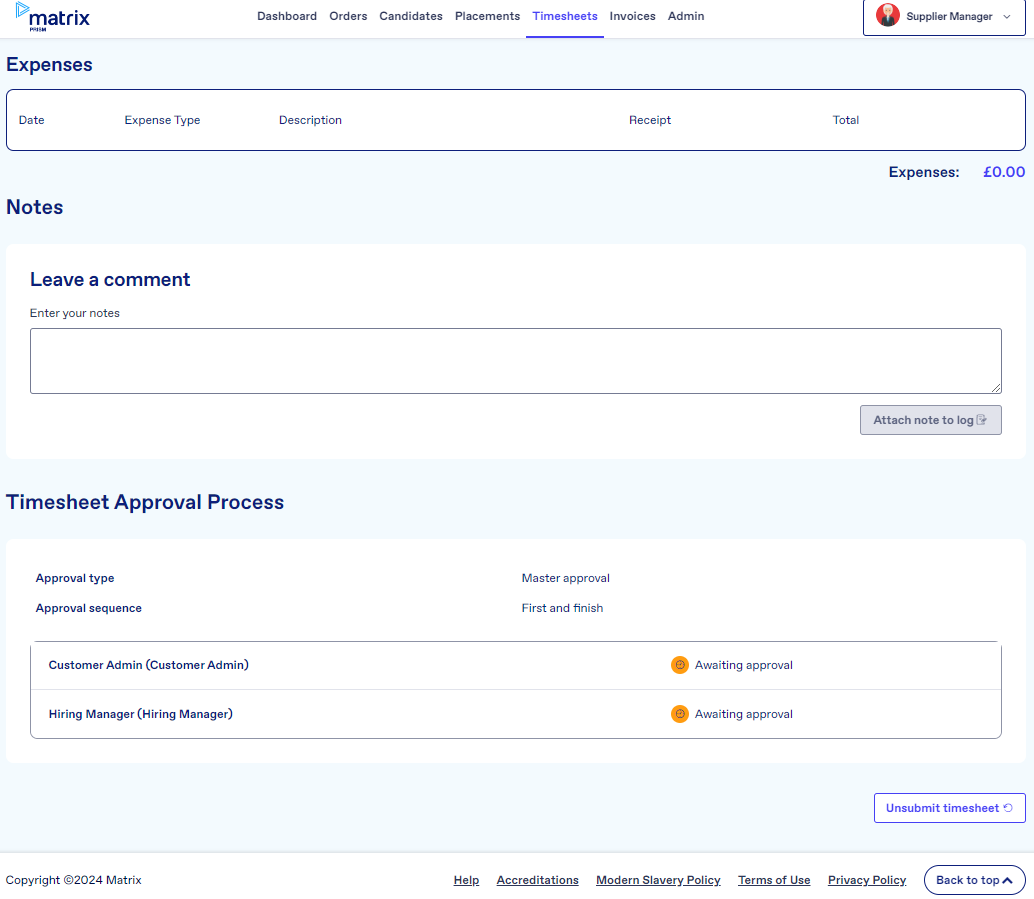Click the Customer Admin (Customer Admin) row label
Image resolution: width=1034 pixels, height=899 pixels.
point(148,665)
